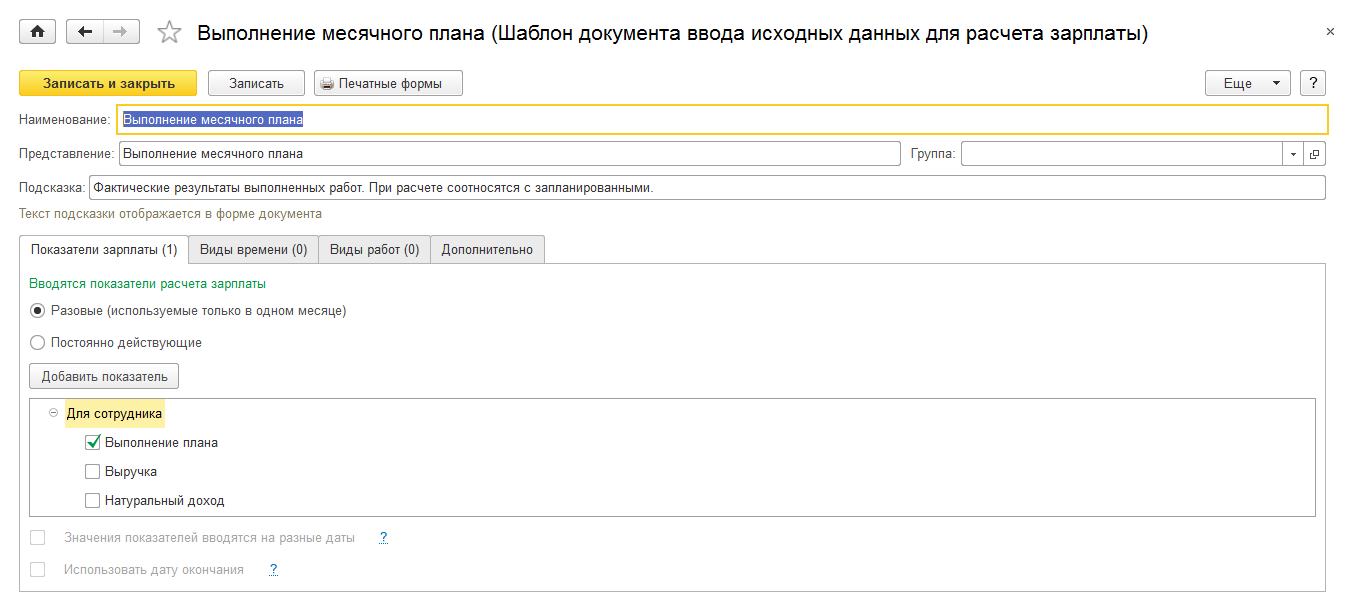Click the open-selection icon beside Группа field
The image size is (1352, 606).
pyautogui.click(x=1315, y=154)
